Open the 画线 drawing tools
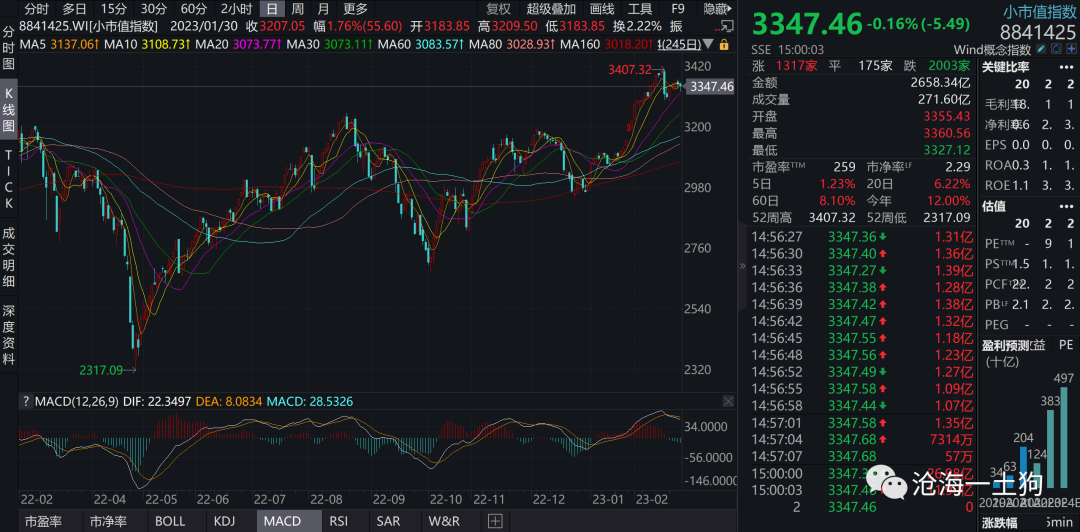 602,9
